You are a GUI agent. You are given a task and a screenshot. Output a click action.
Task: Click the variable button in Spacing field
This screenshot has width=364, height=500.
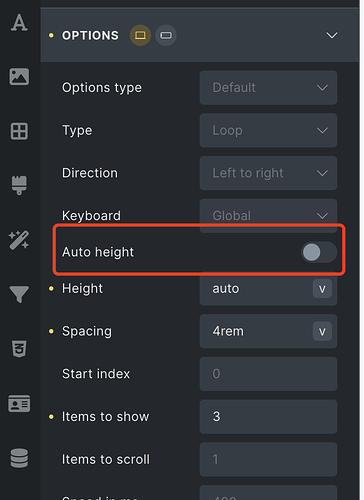tap(322, 331)
